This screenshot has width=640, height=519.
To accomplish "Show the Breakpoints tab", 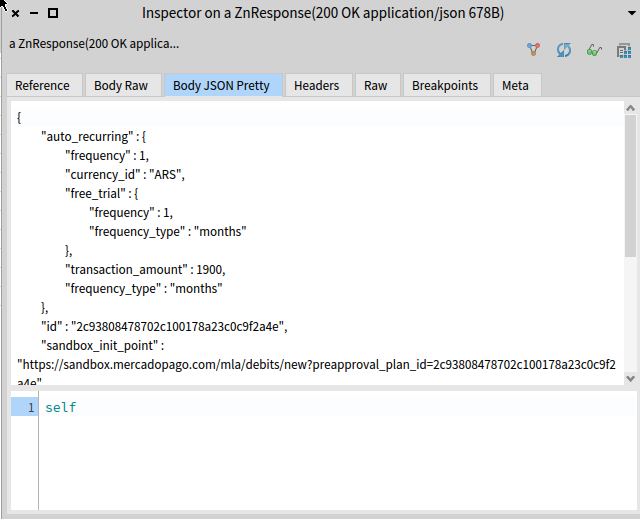I will pos(445,86).
